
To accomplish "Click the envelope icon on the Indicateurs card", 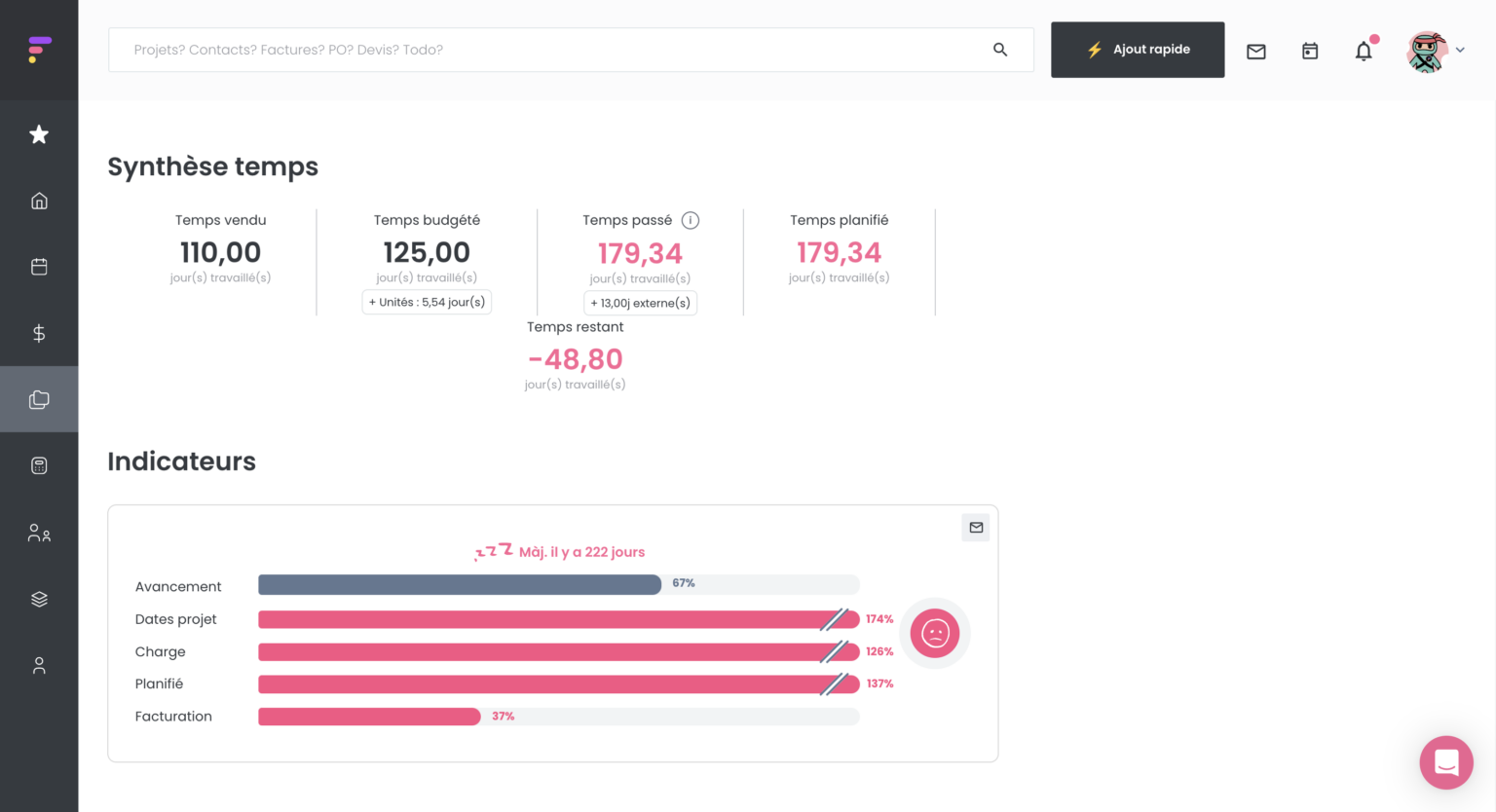I will click(975, 527).
